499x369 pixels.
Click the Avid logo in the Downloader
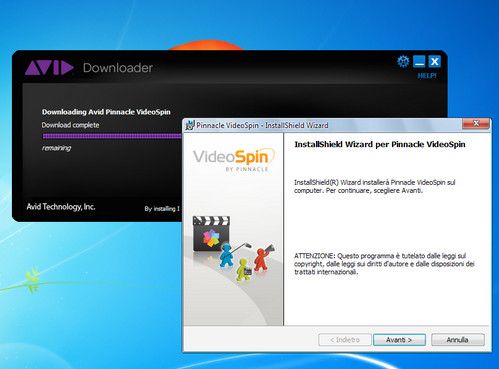49,68
